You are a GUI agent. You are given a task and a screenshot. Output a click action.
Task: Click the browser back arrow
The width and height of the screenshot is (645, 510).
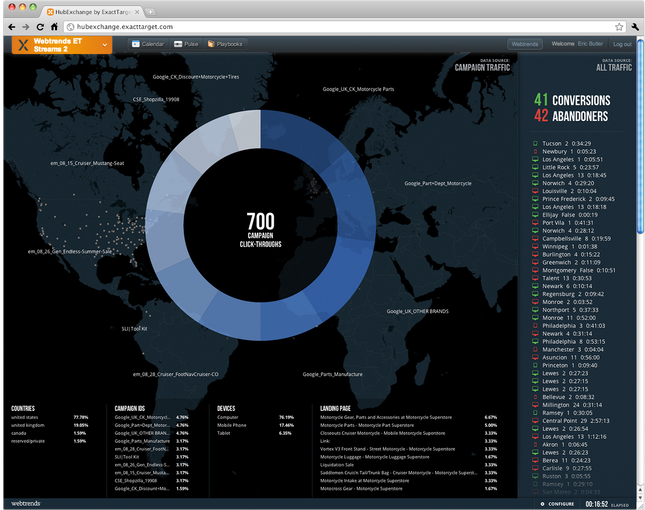[x=10, y=25]
